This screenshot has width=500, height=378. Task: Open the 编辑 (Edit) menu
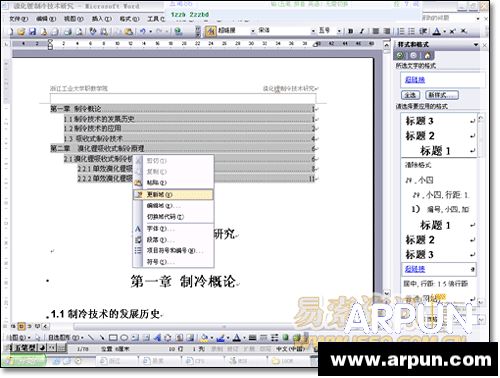point(46,19)
